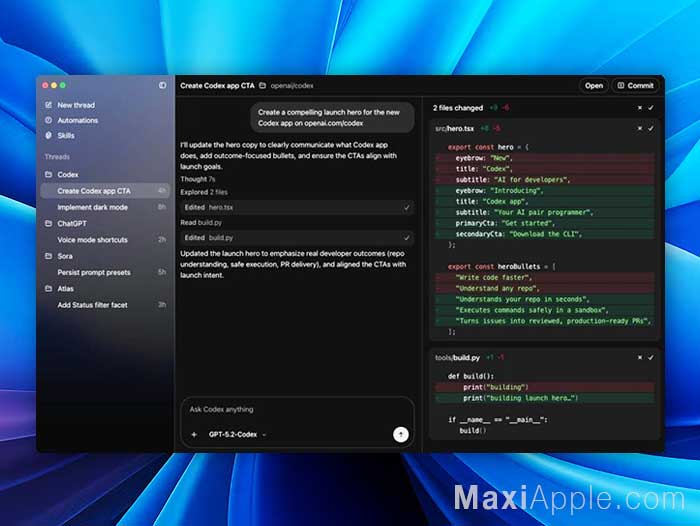The image size is (700, 526).
Task: Toggle the sidebar panel icon
Action: pos(162,85)
